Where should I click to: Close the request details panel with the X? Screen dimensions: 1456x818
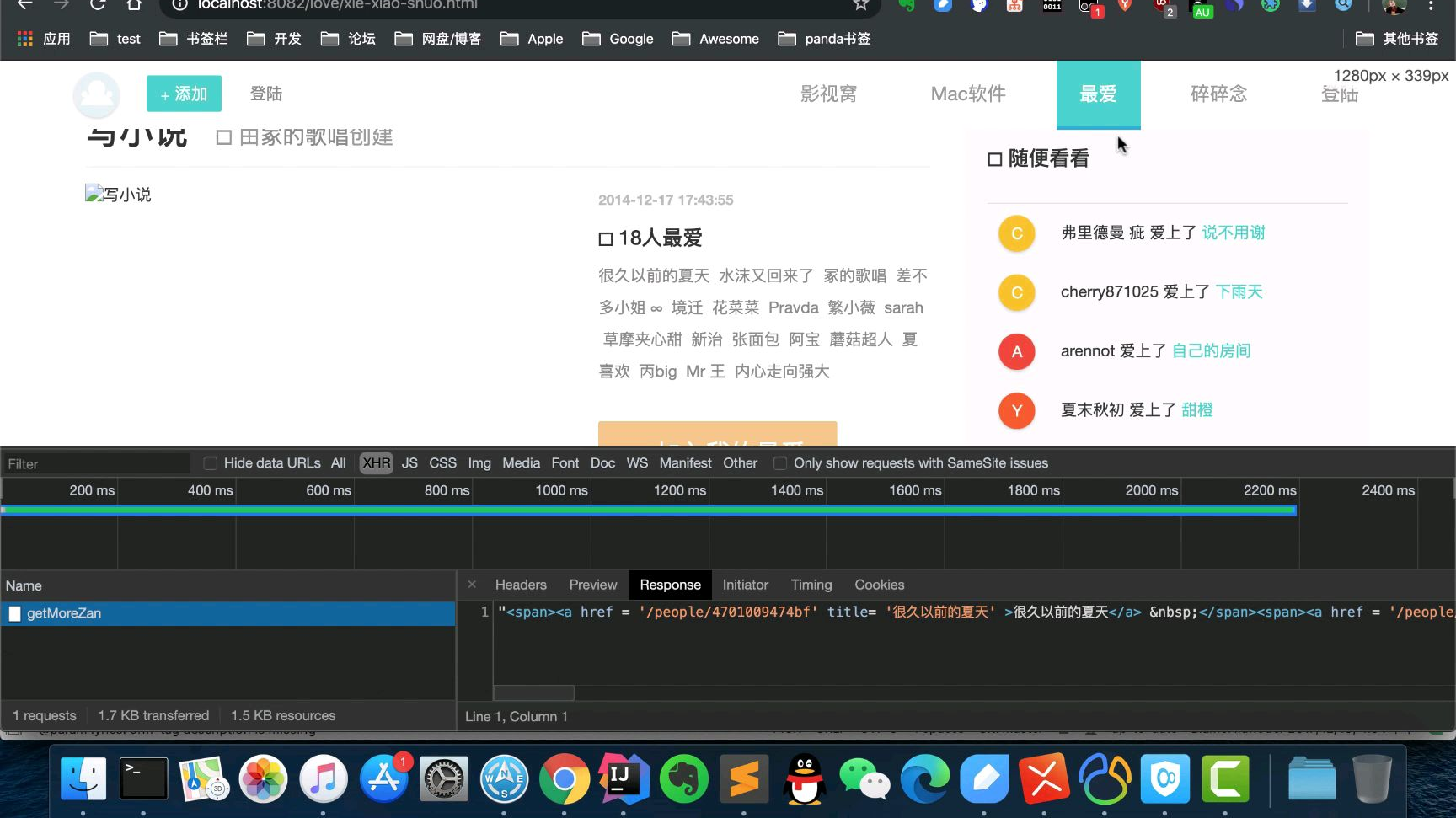(472, 585)
